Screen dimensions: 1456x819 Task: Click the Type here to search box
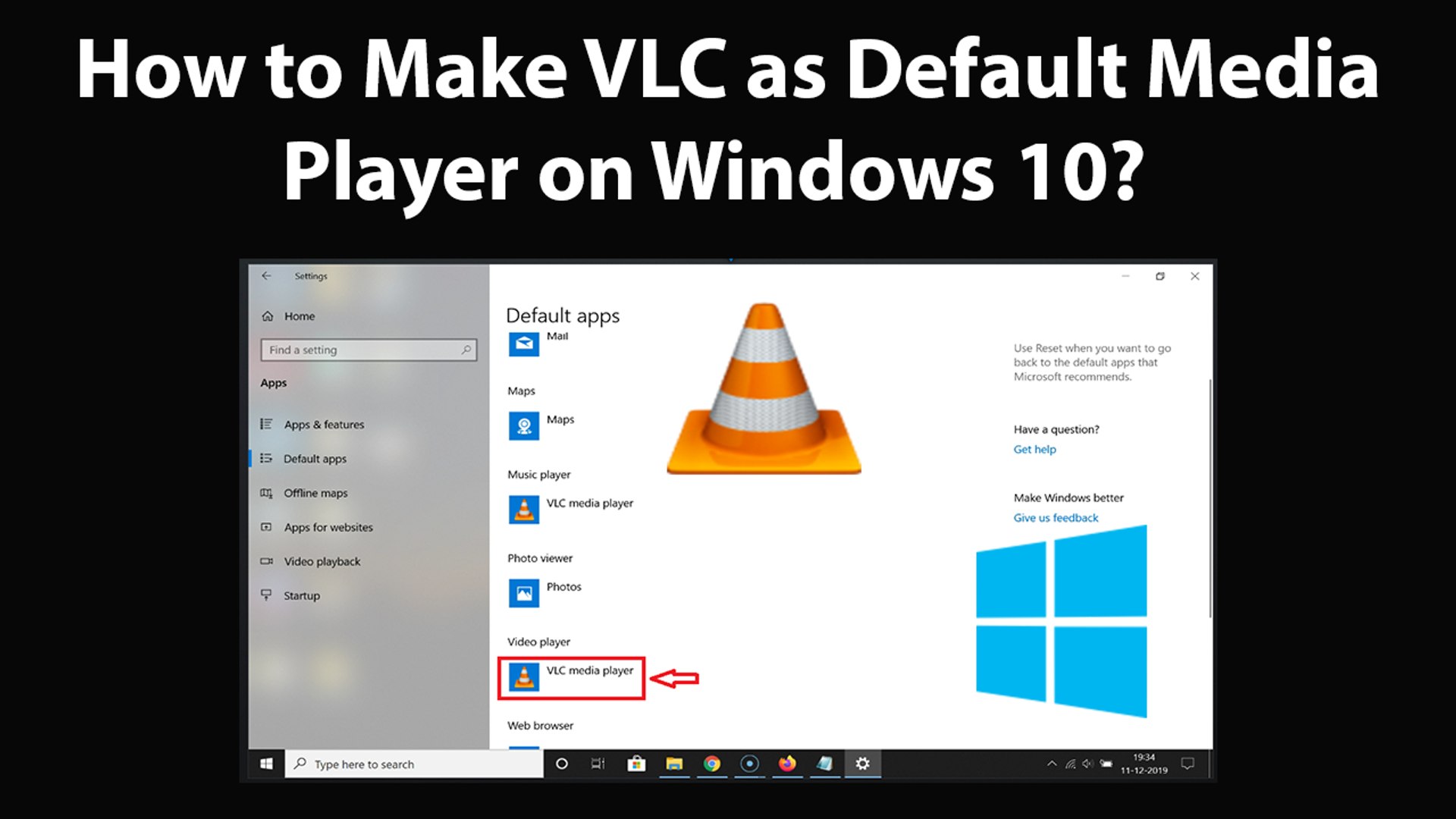tap(414, 764)
